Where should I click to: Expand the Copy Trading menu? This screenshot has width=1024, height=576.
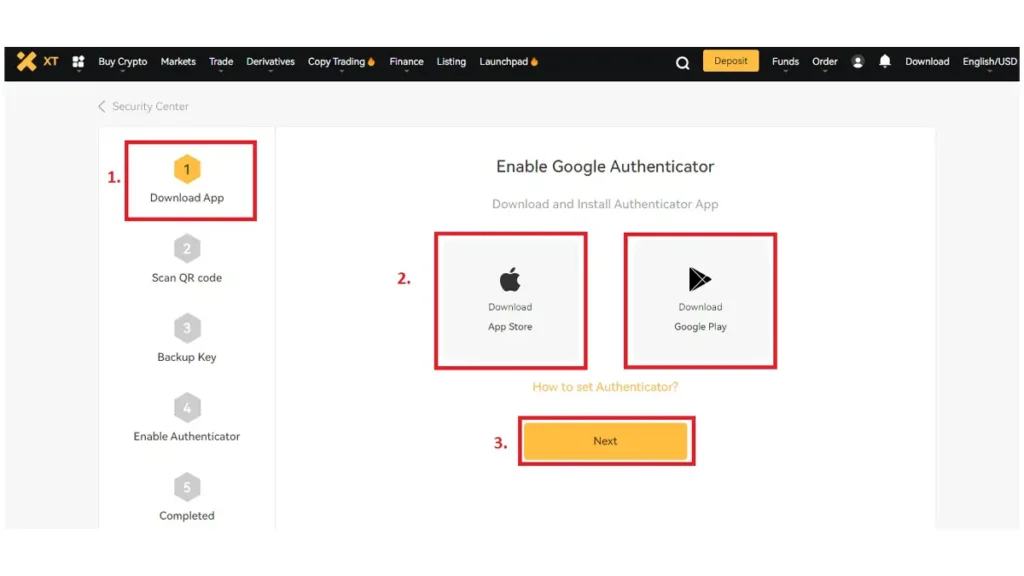[x=341, y=61]
